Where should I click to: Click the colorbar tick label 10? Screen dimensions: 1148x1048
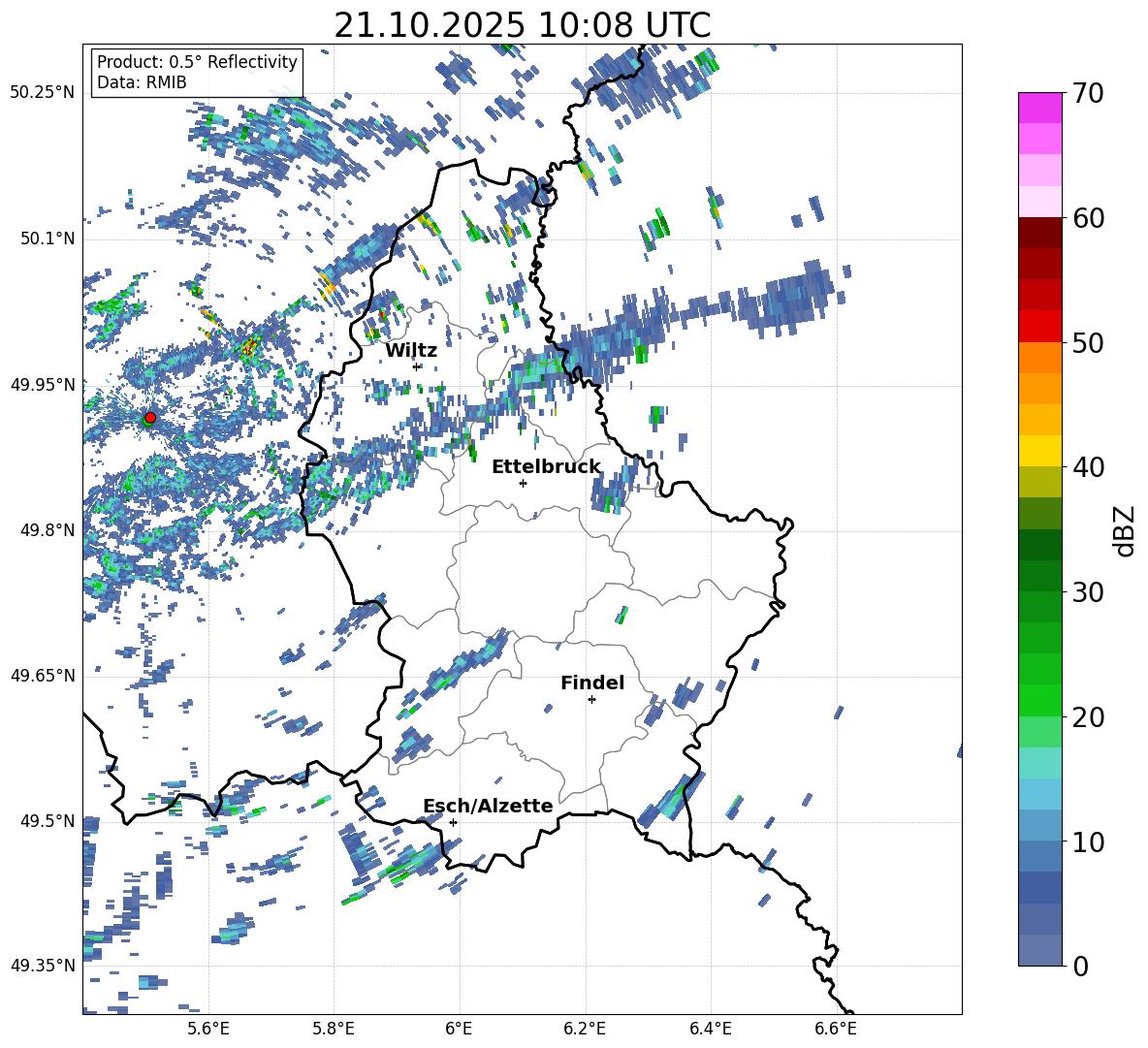coord(1088,842)
